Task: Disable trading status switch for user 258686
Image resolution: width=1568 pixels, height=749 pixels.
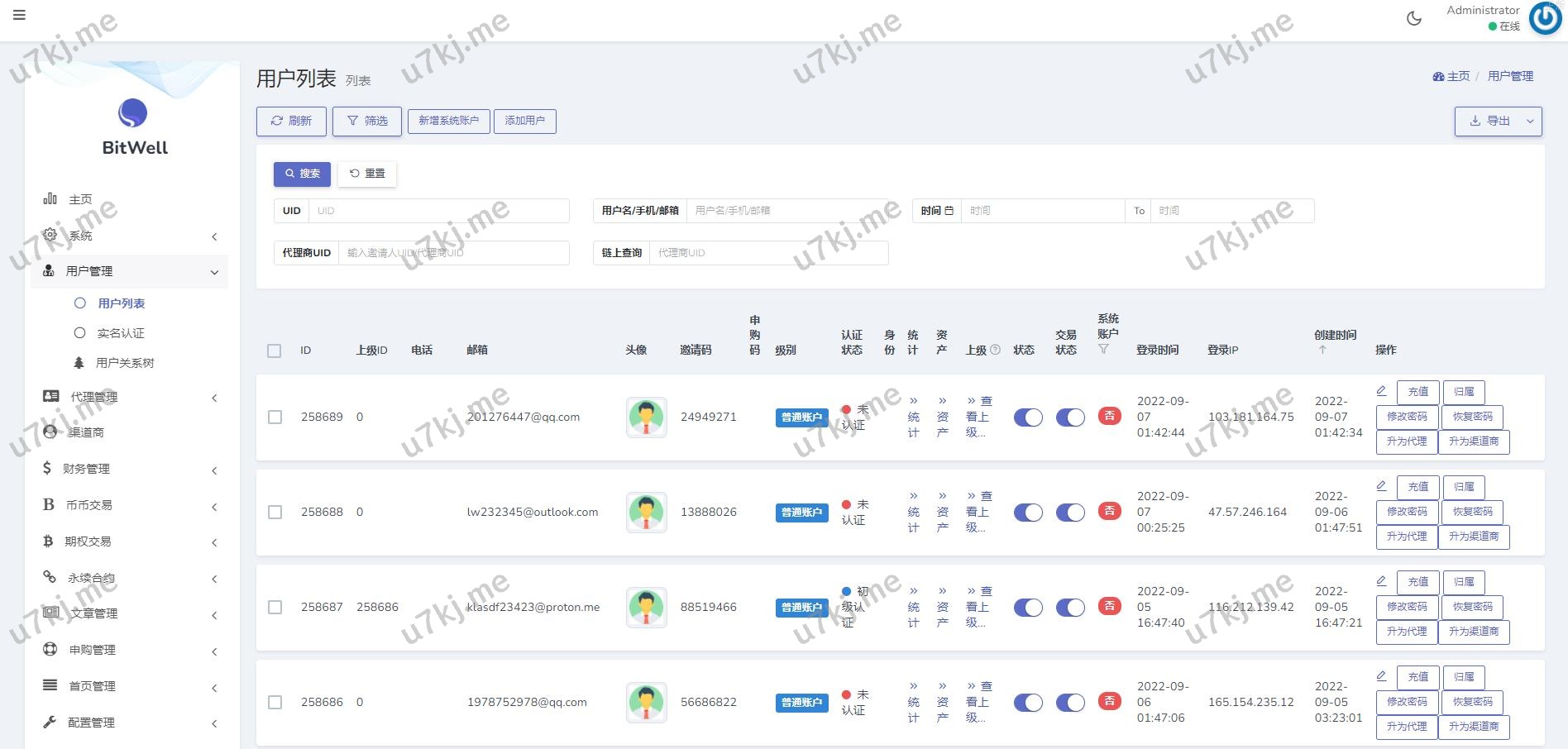Action: click(x=1070, y=703)
